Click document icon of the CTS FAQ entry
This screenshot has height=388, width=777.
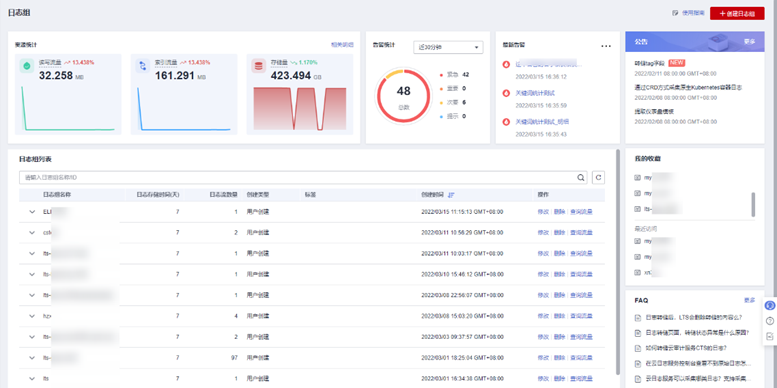click(639, 348)
